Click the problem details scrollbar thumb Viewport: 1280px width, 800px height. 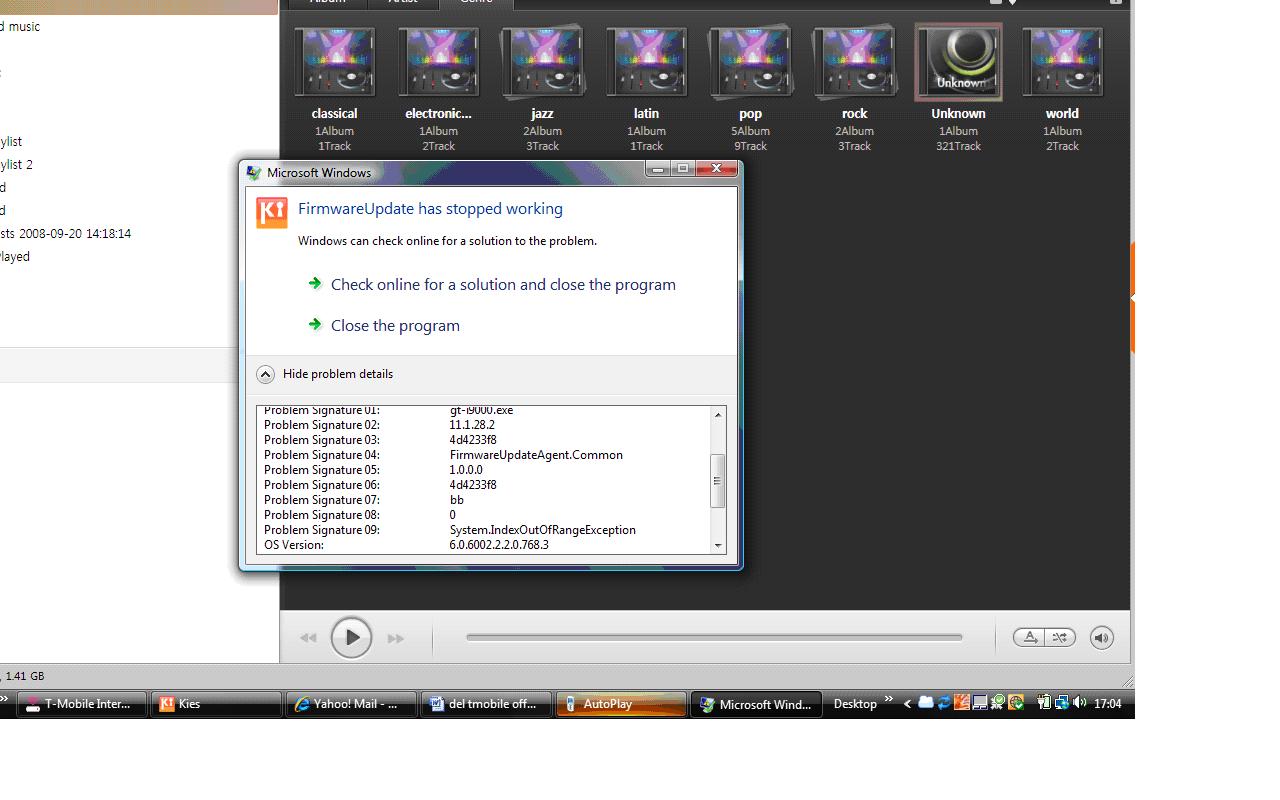pos(717,481)
